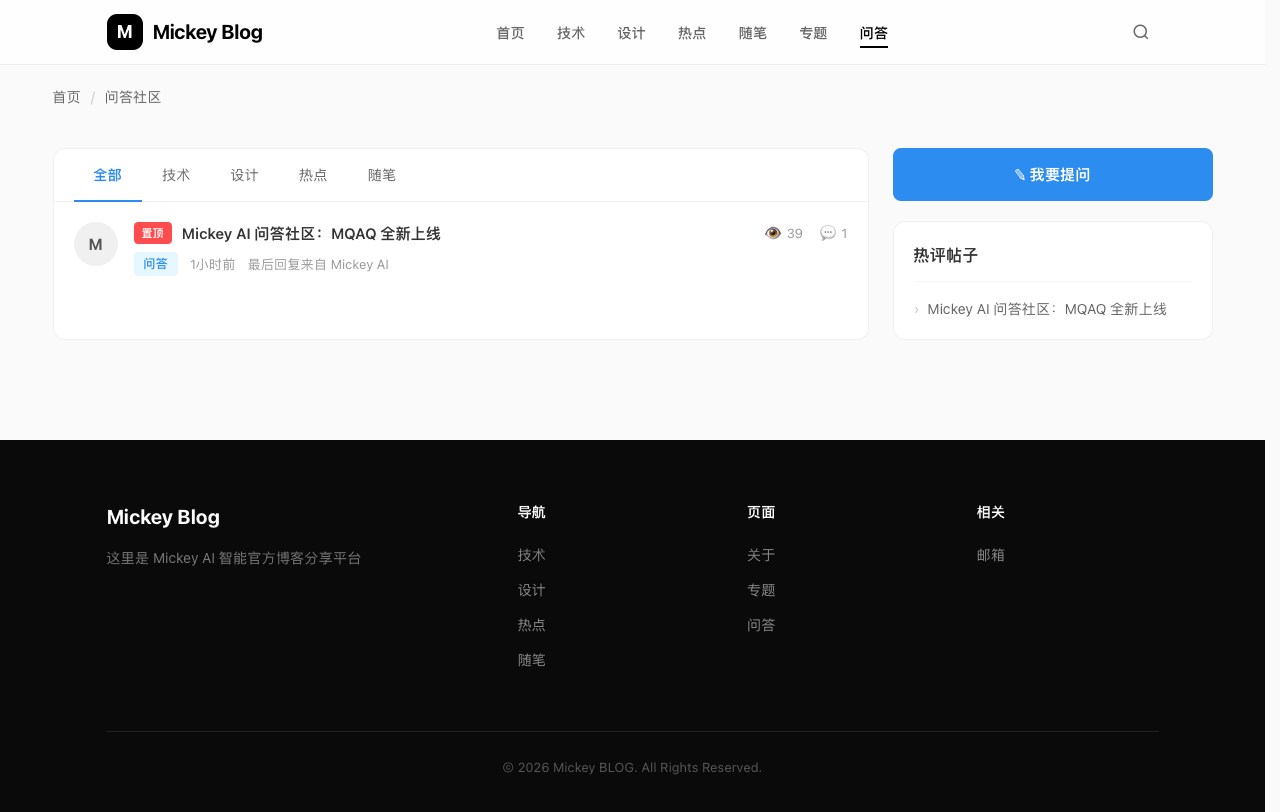Image resolution: width=1280 pixels, height=812 pixels.
Task: Click the footer description 这里是 Mickey AI 智能官方博客分享平台
Action: (x=234, y=558)
